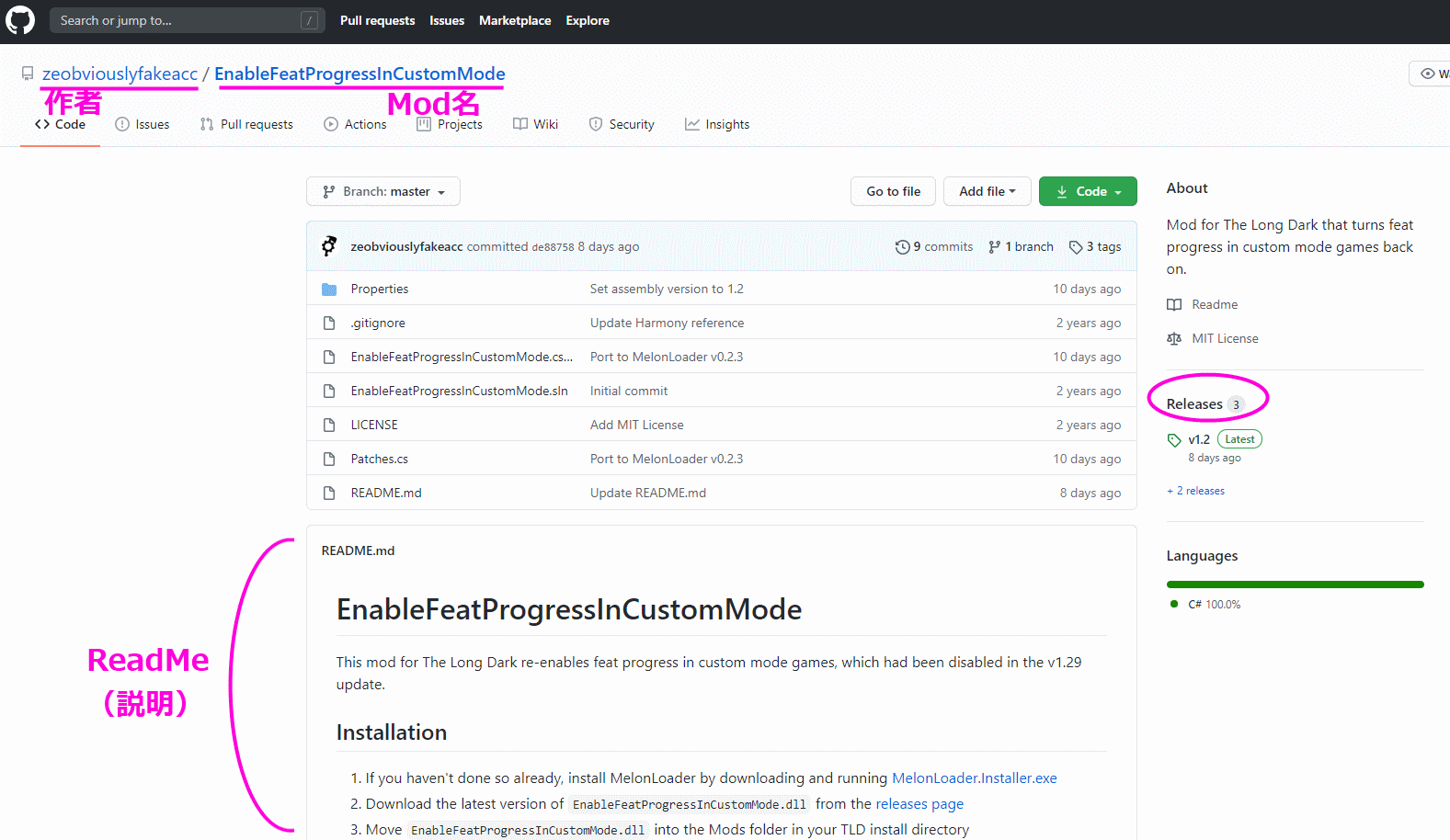Screen dimensions: 1450x840
Task: Click the Patches.cs file icon
Action: [x=329, y=459]
